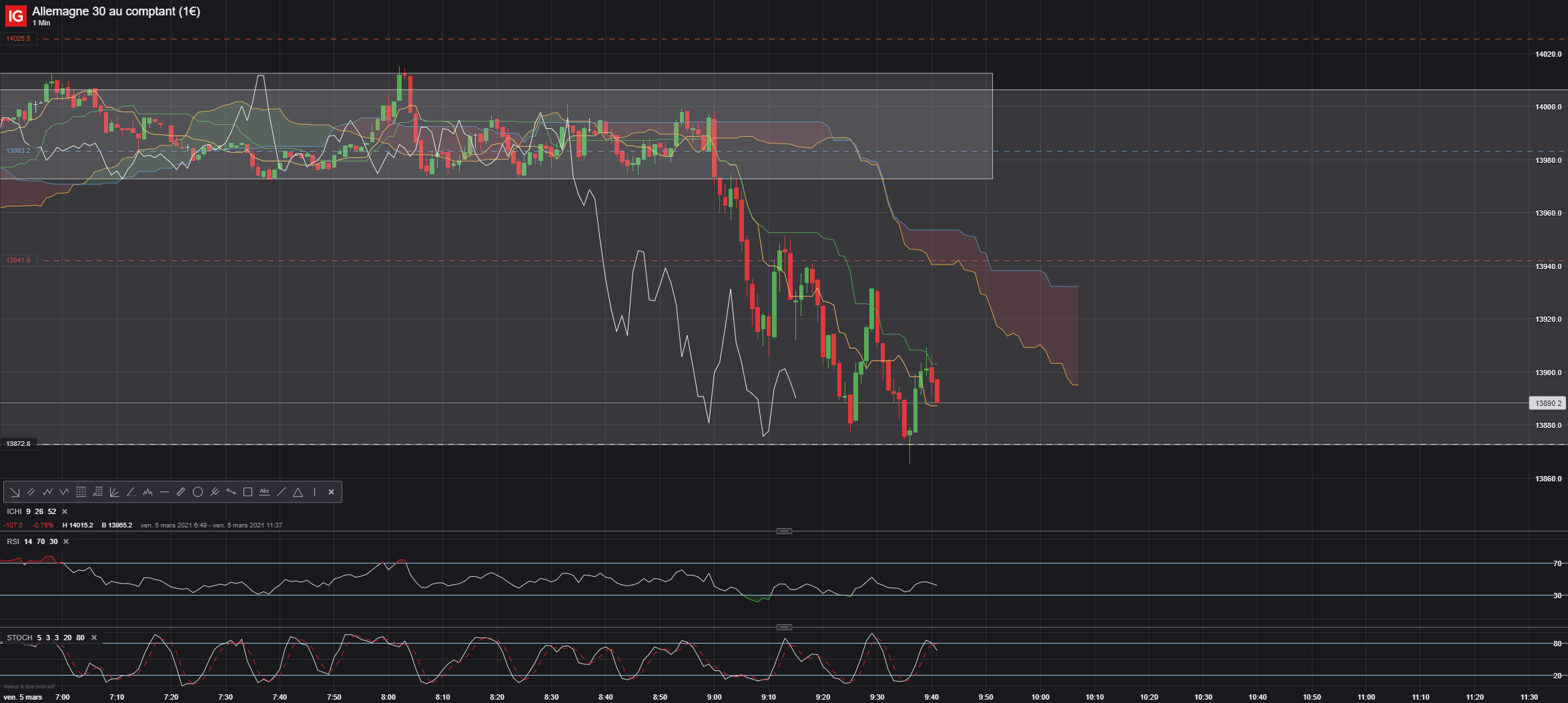Close the drawing tools toolbar
Viewport: 1568px width, 703px height.
pos(331,492)
